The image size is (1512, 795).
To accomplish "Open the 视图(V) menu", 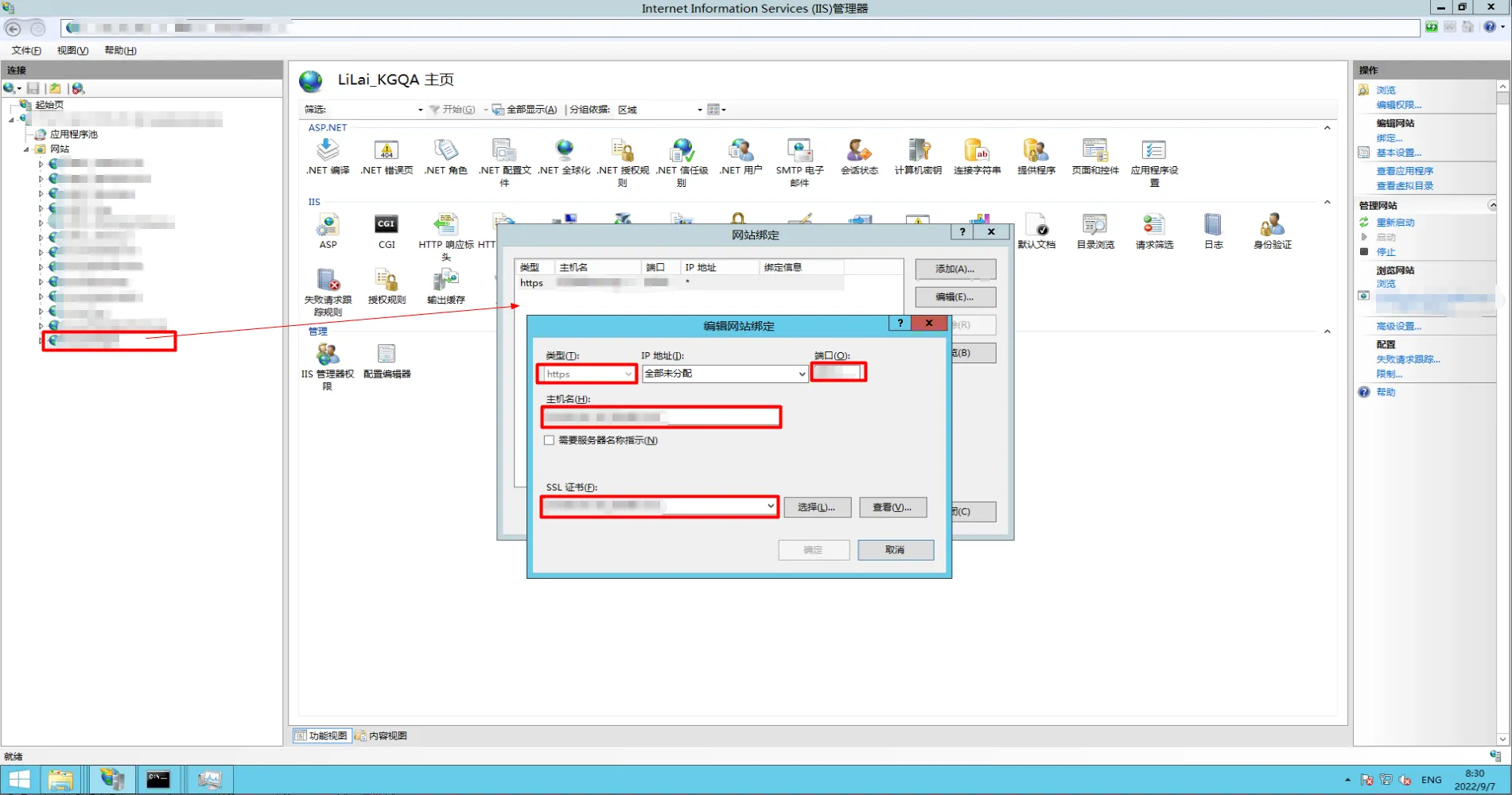I will (72, 50).
